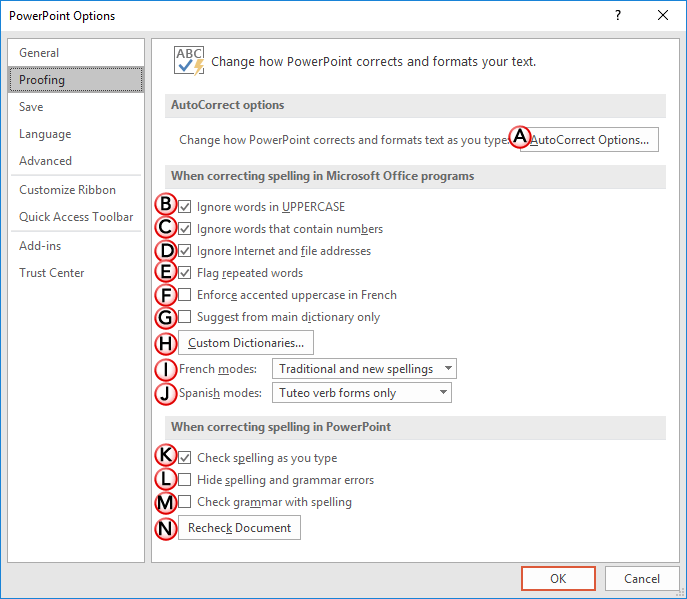Click the AutoCorrect options section heading
This screenshot has height=599, width=687.
(x=227, y=105)
